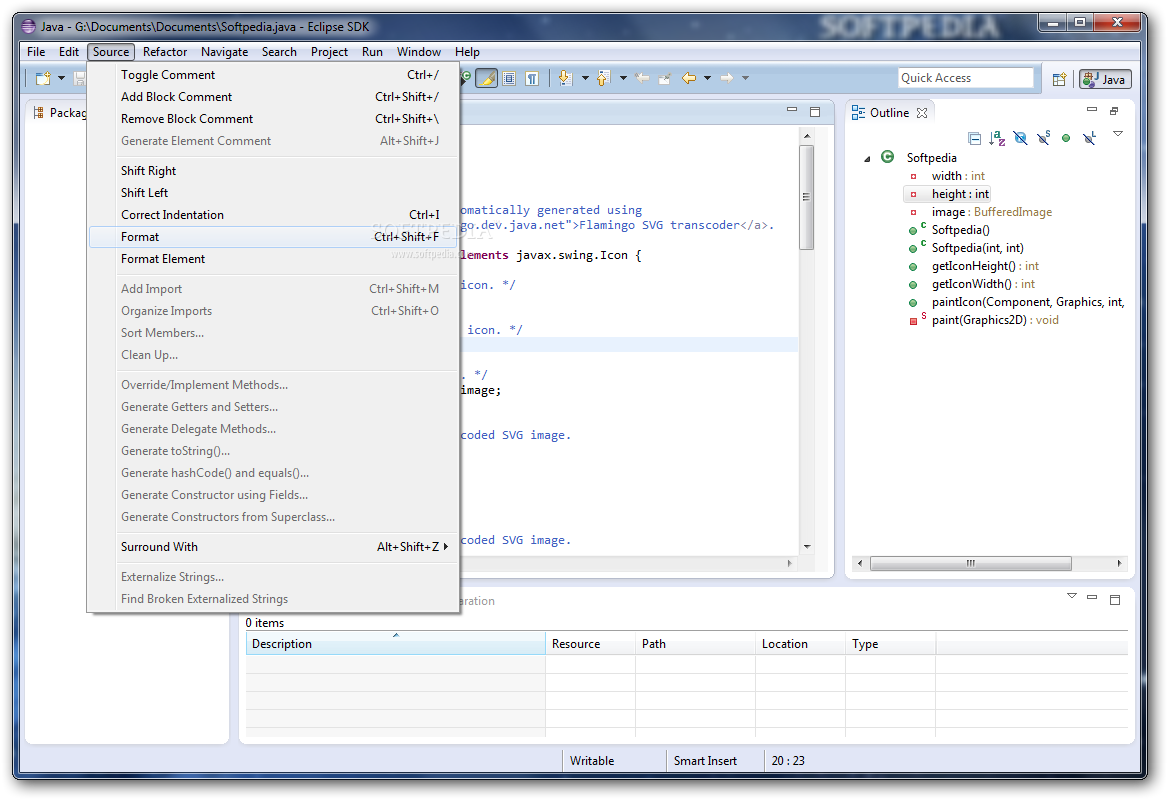Jump to Previous Annotation
This screenshot has width=1168, height=800.
click(x=603, y=78)
